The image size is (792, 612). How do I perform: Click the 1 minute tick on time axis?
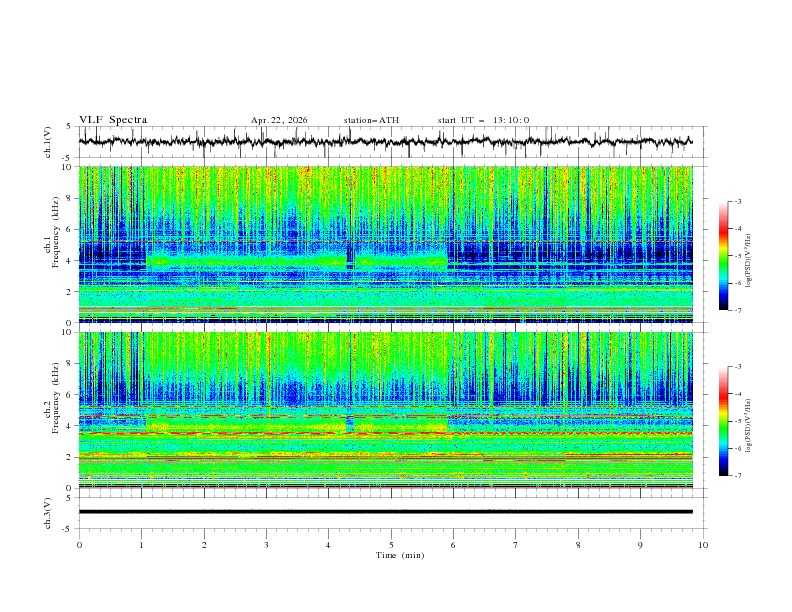pyautogui.click(x=141, y=545)
